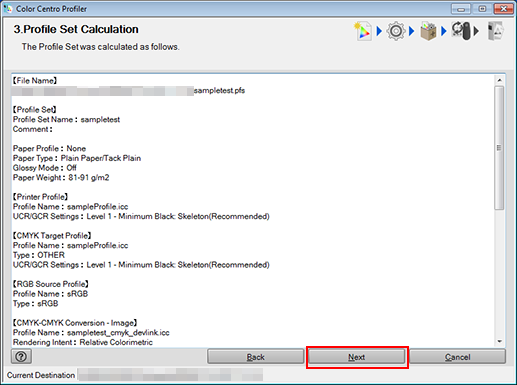Click the Color Centro Profiler title bar icon
The image size is (517, 385).
tap(8, 8)
